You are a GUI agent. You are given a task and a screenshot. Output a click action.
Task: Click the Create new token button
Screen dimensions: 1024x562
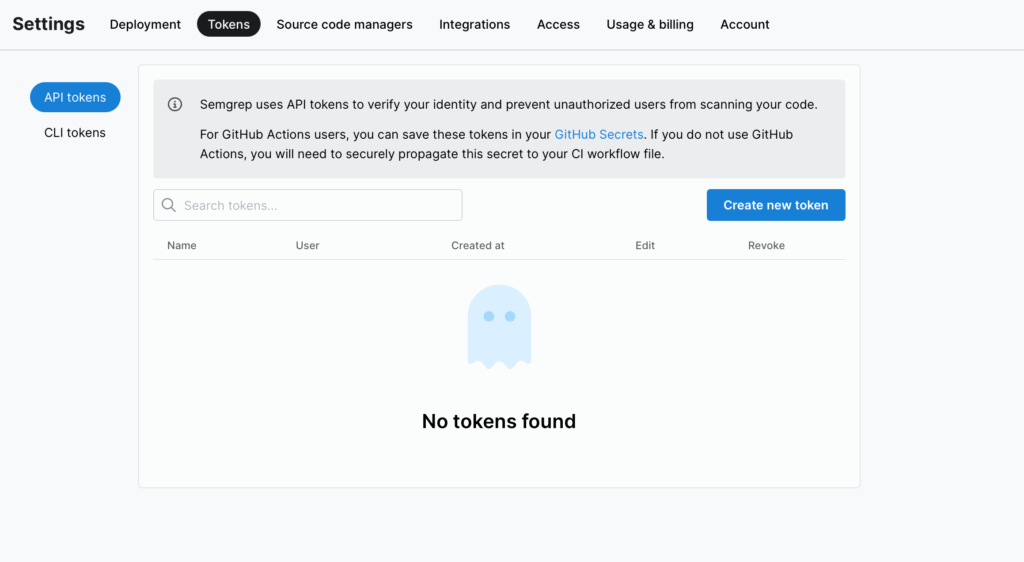tap(775, 205)
